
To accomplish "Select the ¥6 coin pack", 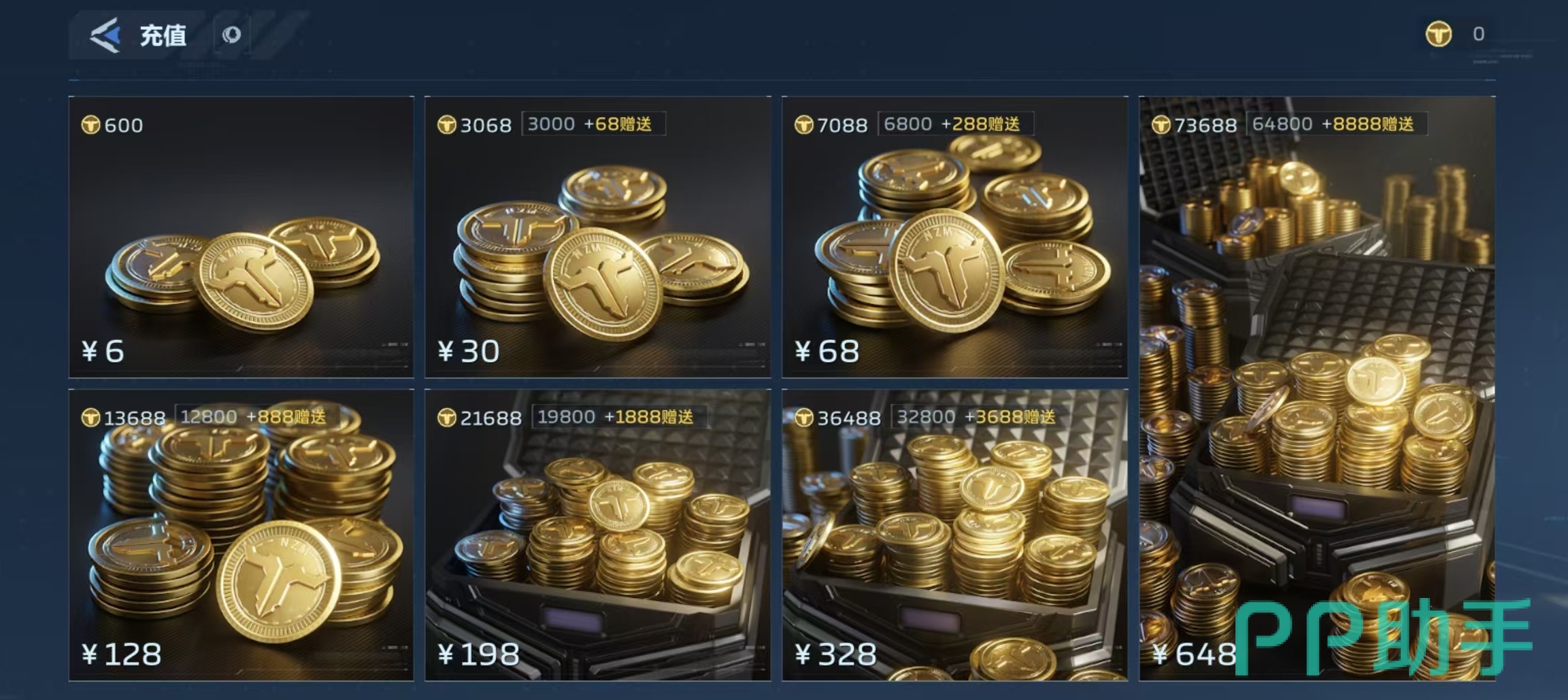I will click(x=241, y=237).
